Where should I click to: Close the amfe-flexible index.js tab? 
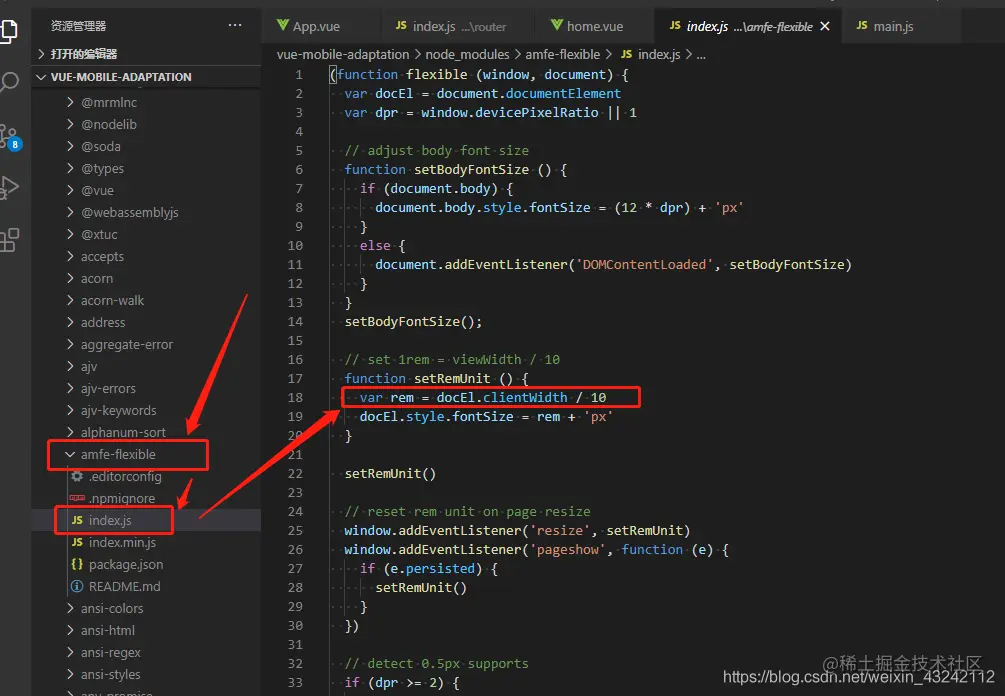pyautogui.click(x=825, y=26)
